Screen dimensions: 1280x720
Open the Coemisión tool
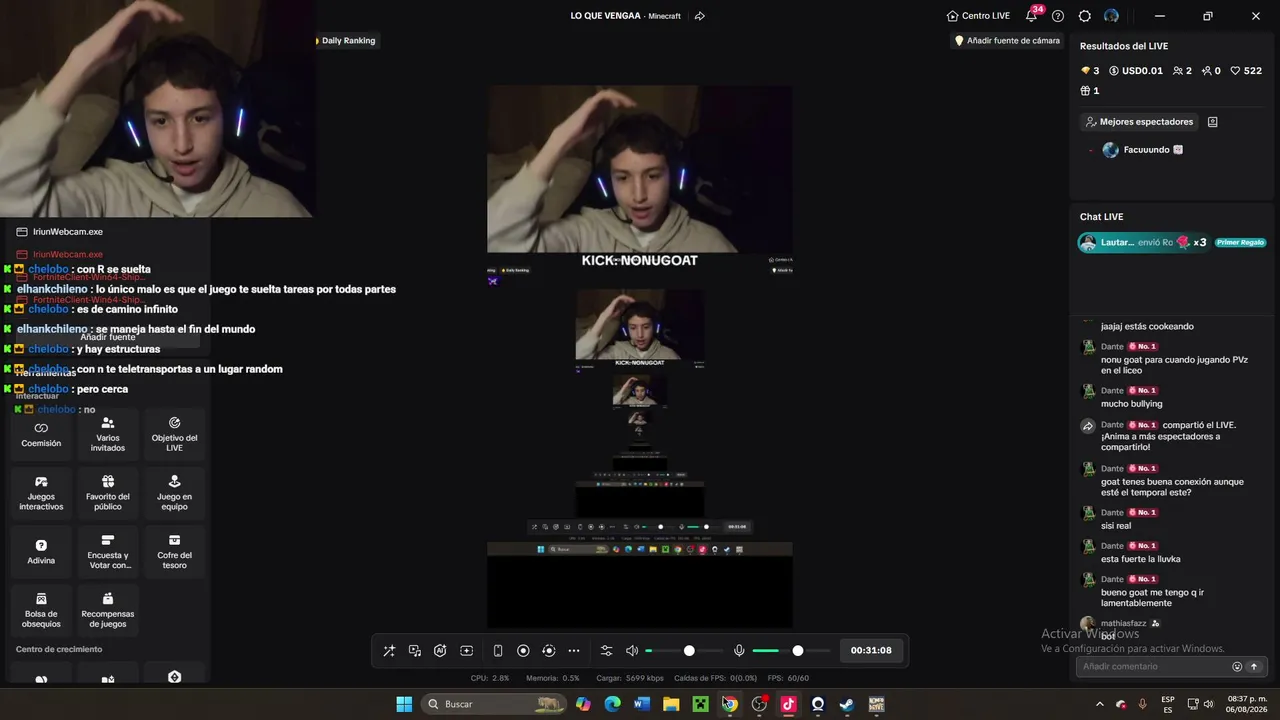(x=41, y=435)
